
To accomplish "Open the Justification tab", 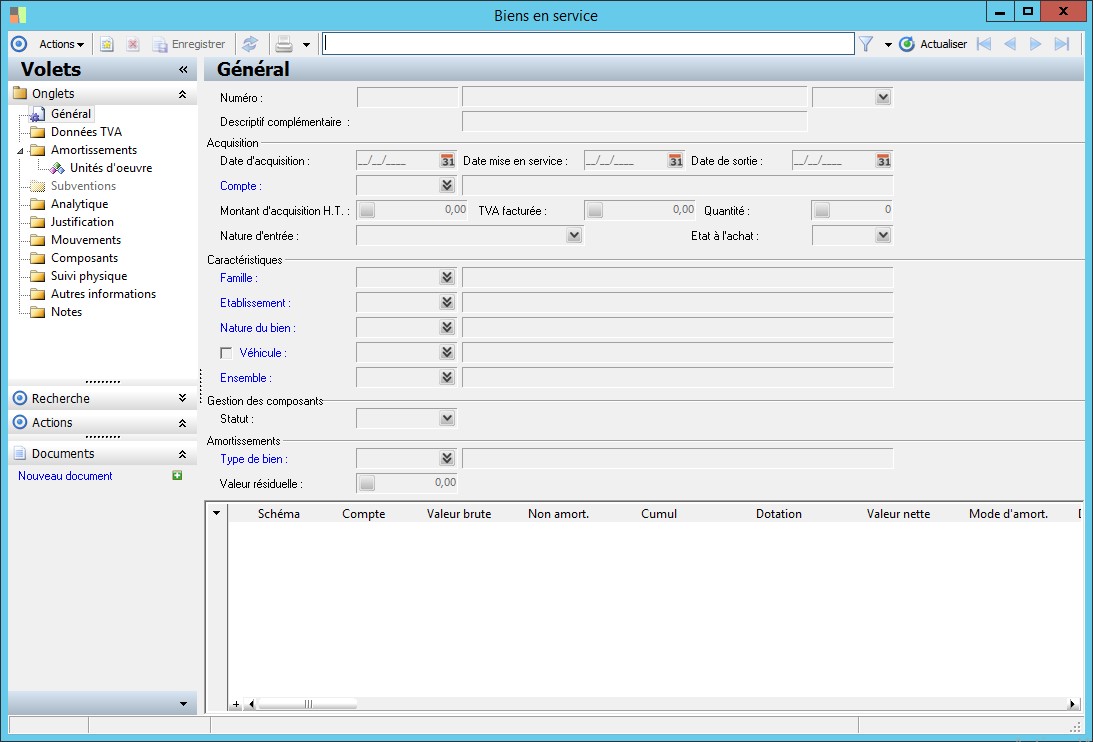I will pyautogui.click(x=82, y=222).
